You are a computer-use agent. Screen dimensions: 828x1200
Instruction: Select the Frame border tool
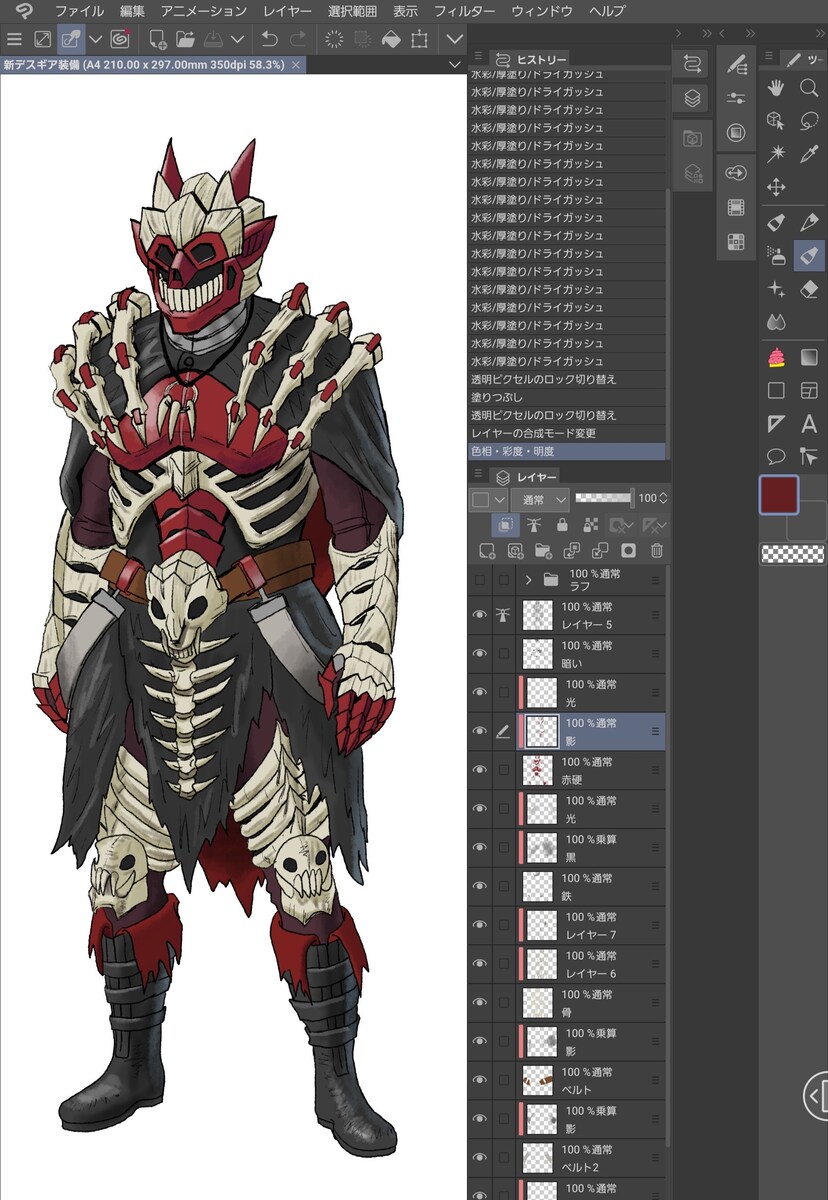[x=809, y=390]
